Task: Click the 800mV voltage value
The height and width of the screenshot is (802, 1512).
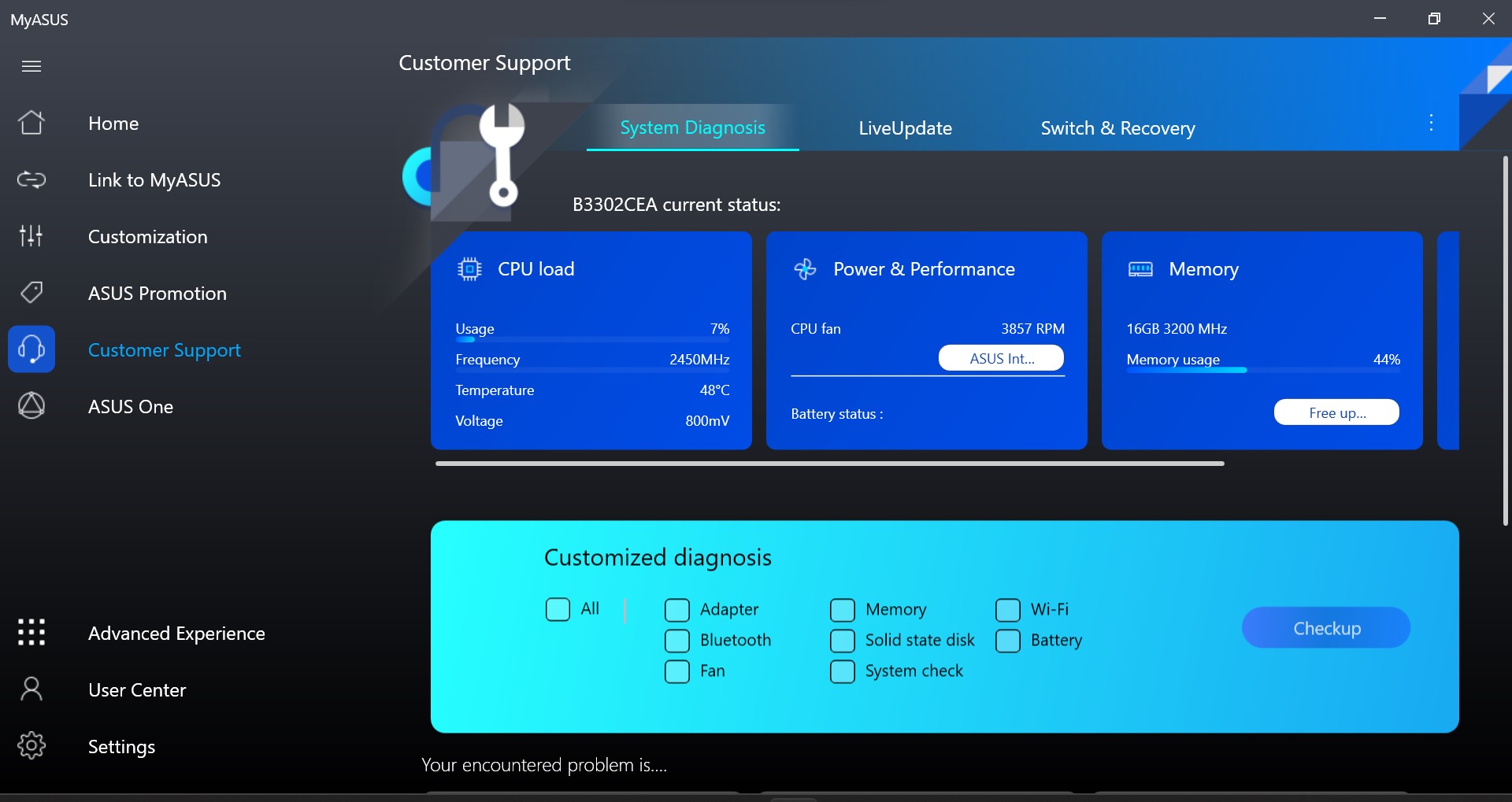Action: pos(707,421)
